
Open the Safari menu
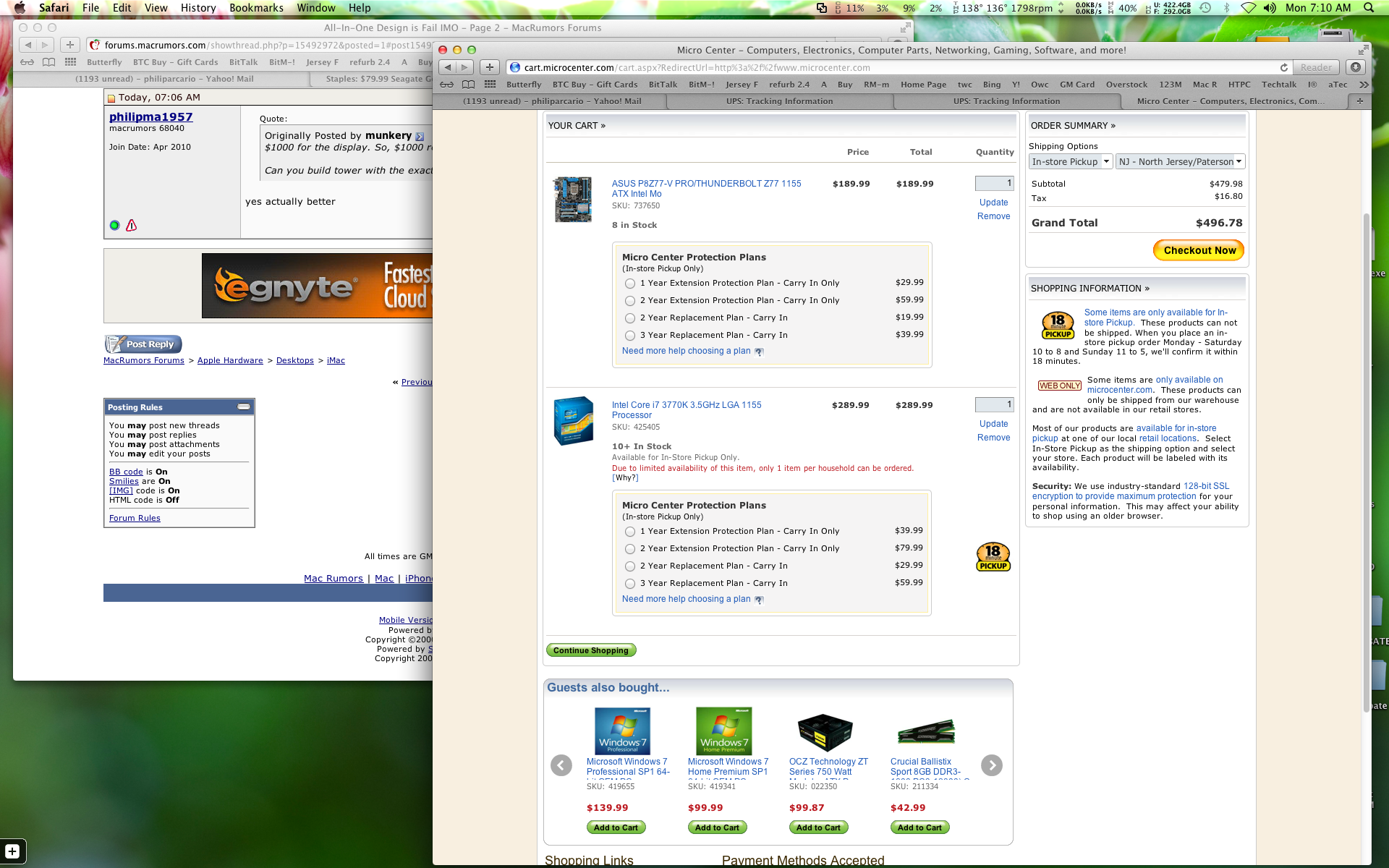tap(54, 8)
